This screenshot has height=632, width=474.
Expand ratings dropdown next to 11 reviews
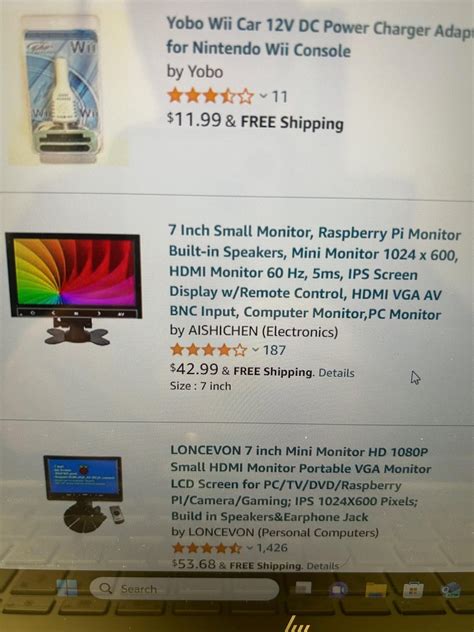coord(263,96)
